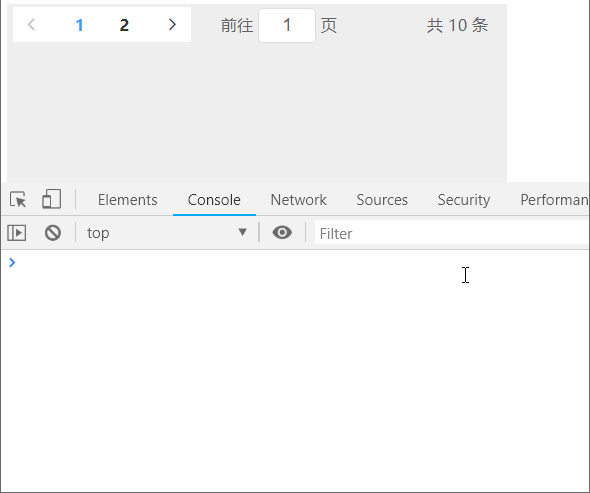Click the "页" label after input
Image resolution: width=590 pixels, height=493 pixels.
click(328, 26)
